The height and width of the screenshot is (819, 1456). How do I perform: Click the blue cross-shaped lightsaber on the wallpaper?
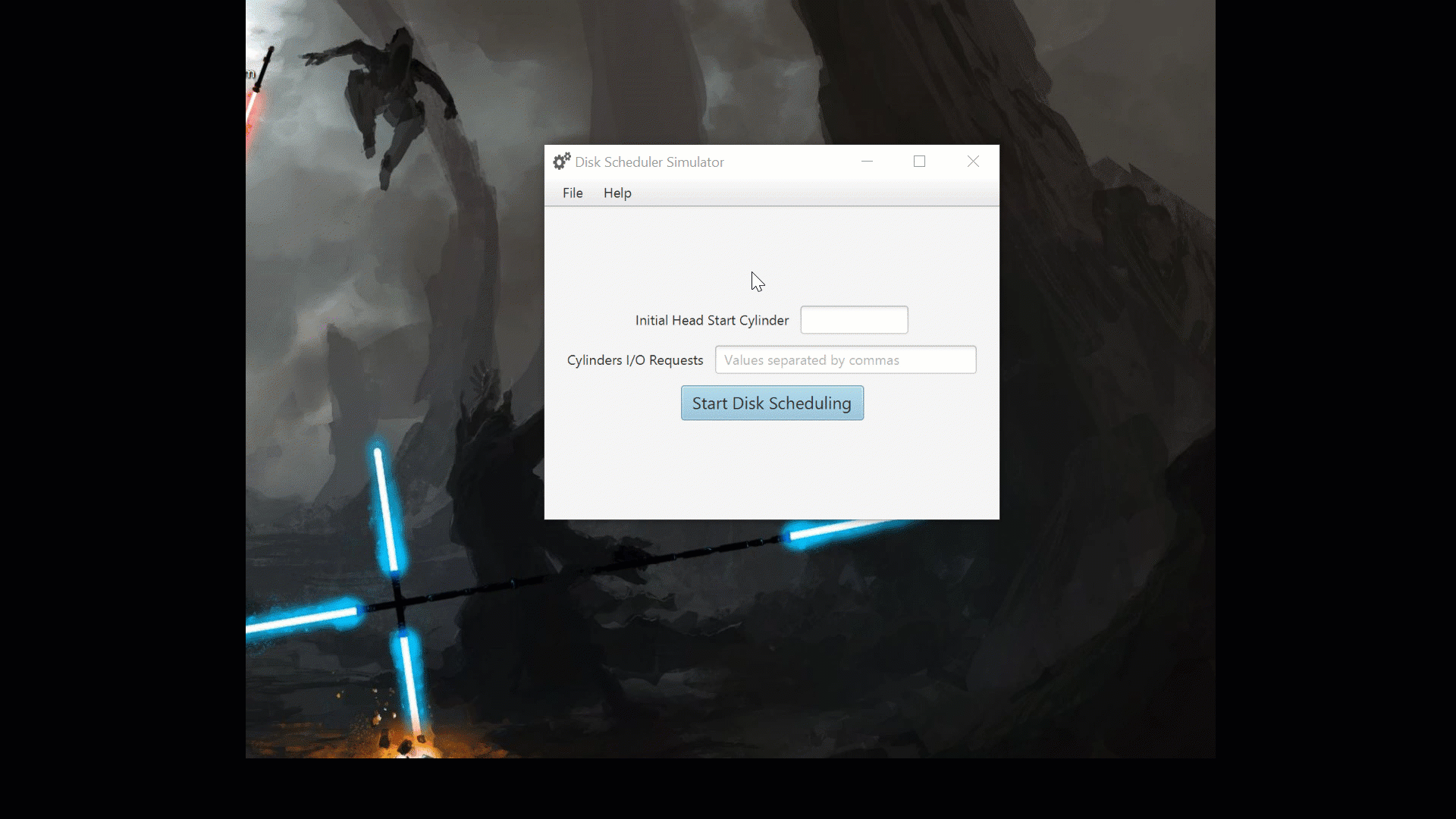click(398, 603)
